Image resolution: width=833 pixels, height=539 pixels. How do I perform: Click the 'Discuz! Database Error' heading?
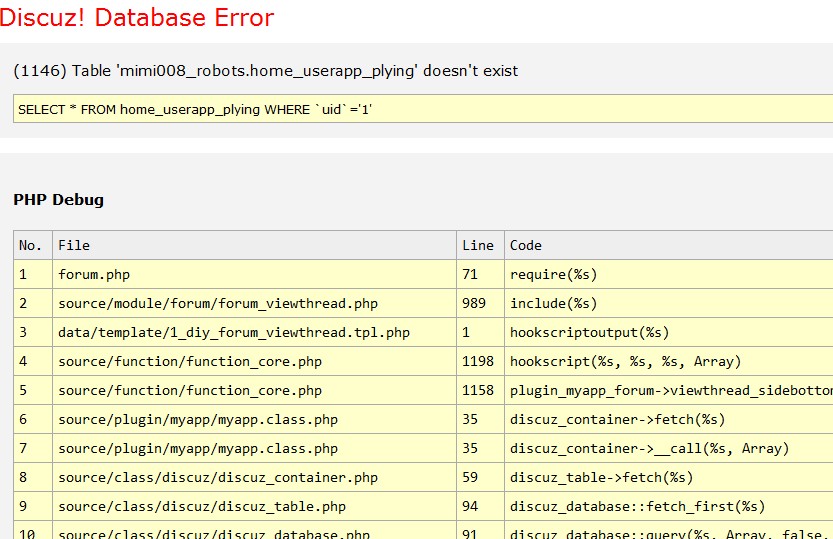(x=137, y=18)
